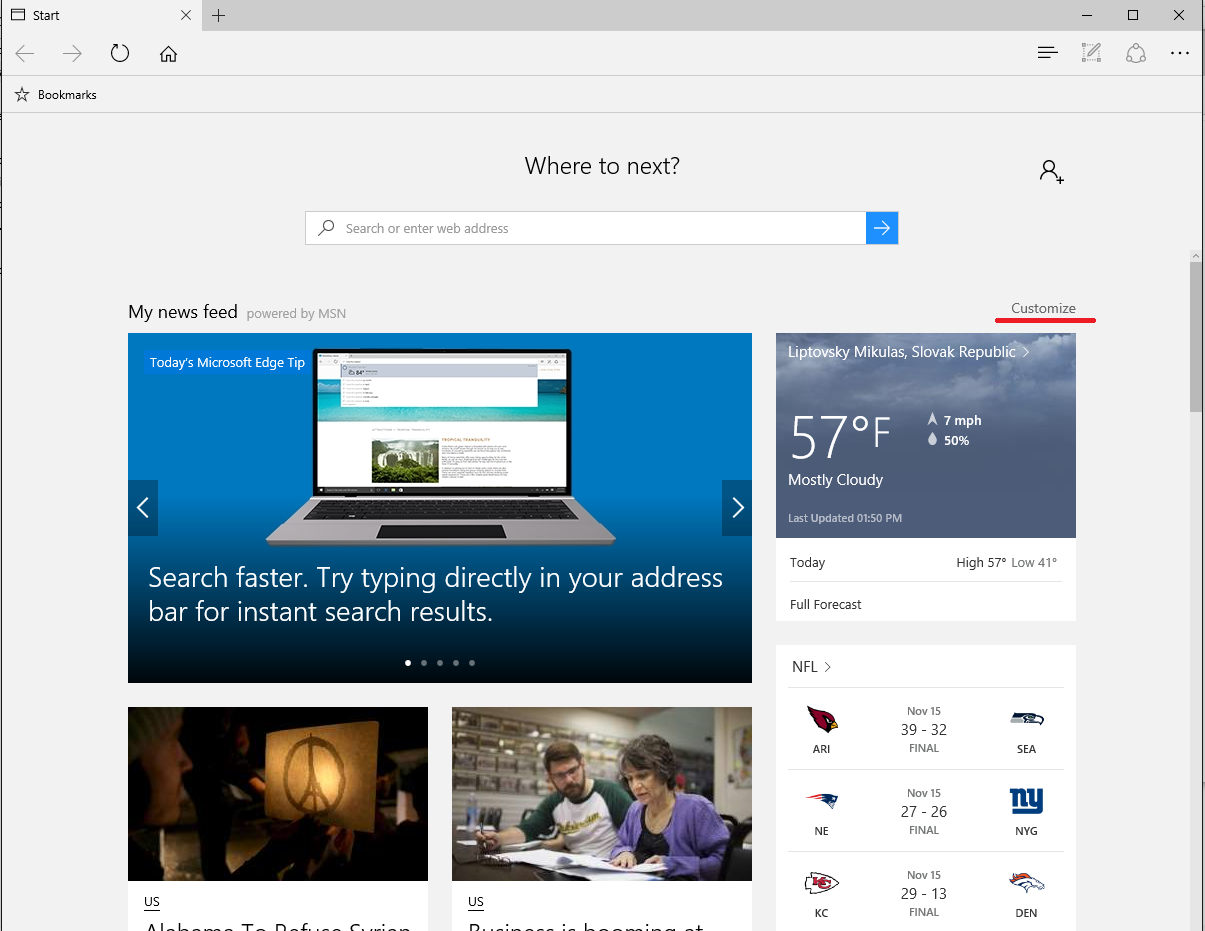1205x931 pixels.
Task: Open the Share icon in the toolbar
Action: tap(1135, 53)
